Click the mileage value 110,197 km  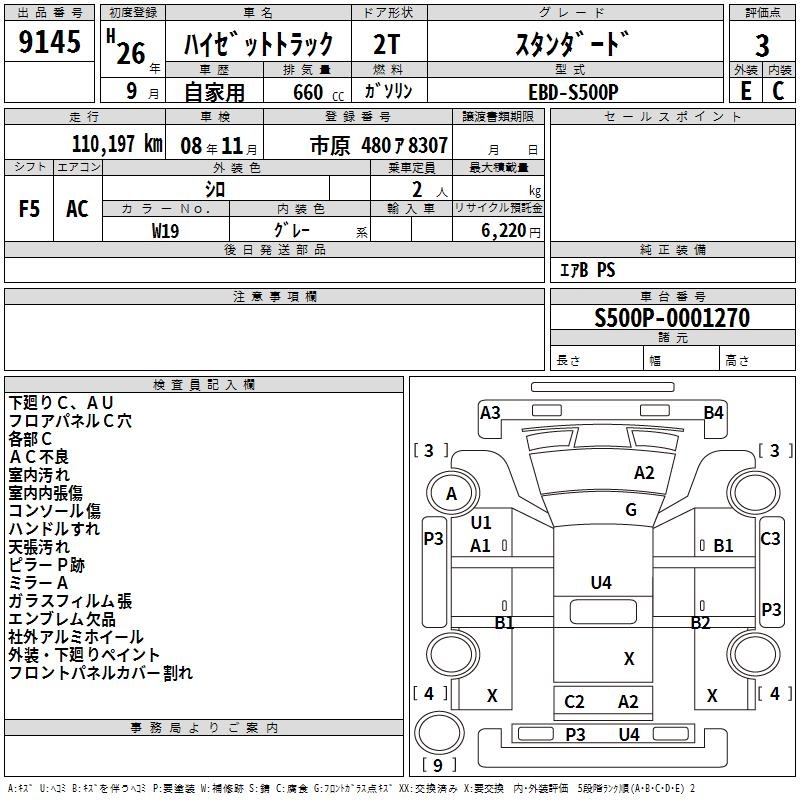click(x=117, y=144)
